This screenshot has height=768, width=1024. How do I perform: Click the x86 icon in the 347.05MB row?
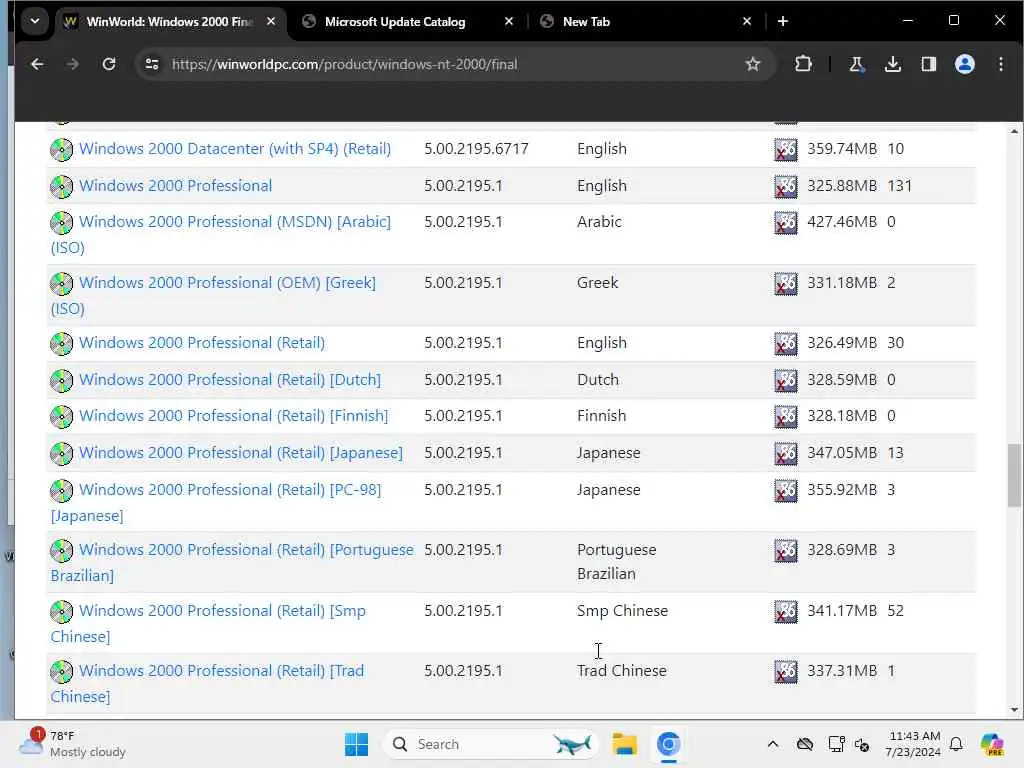tap(786, 453)
